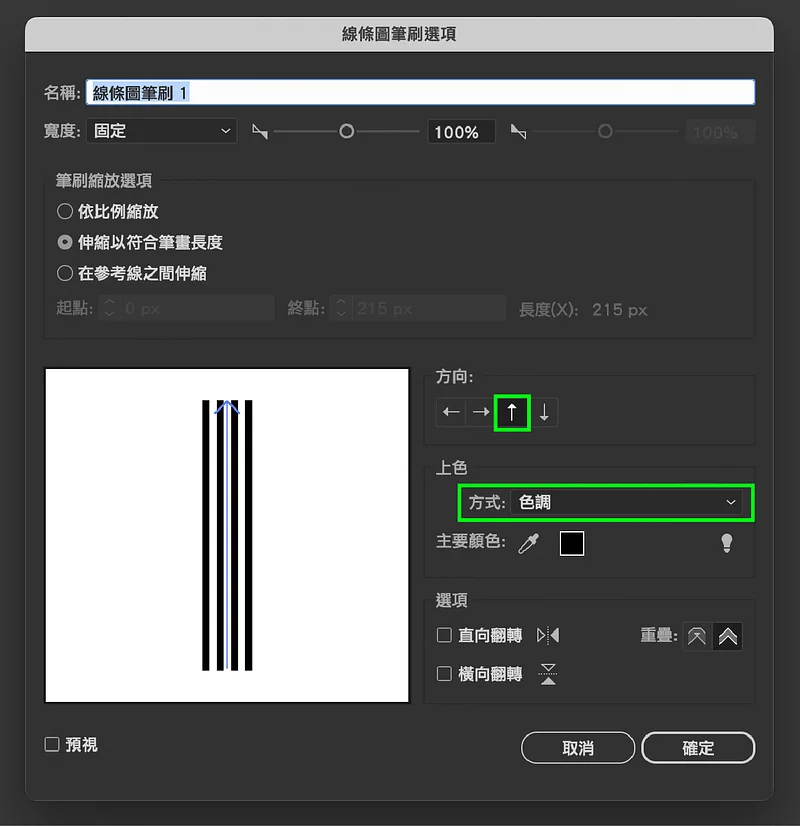Choose the first 重疊 overlap option
The width and height of the screenshot is (800, 826).
point(697,636)
